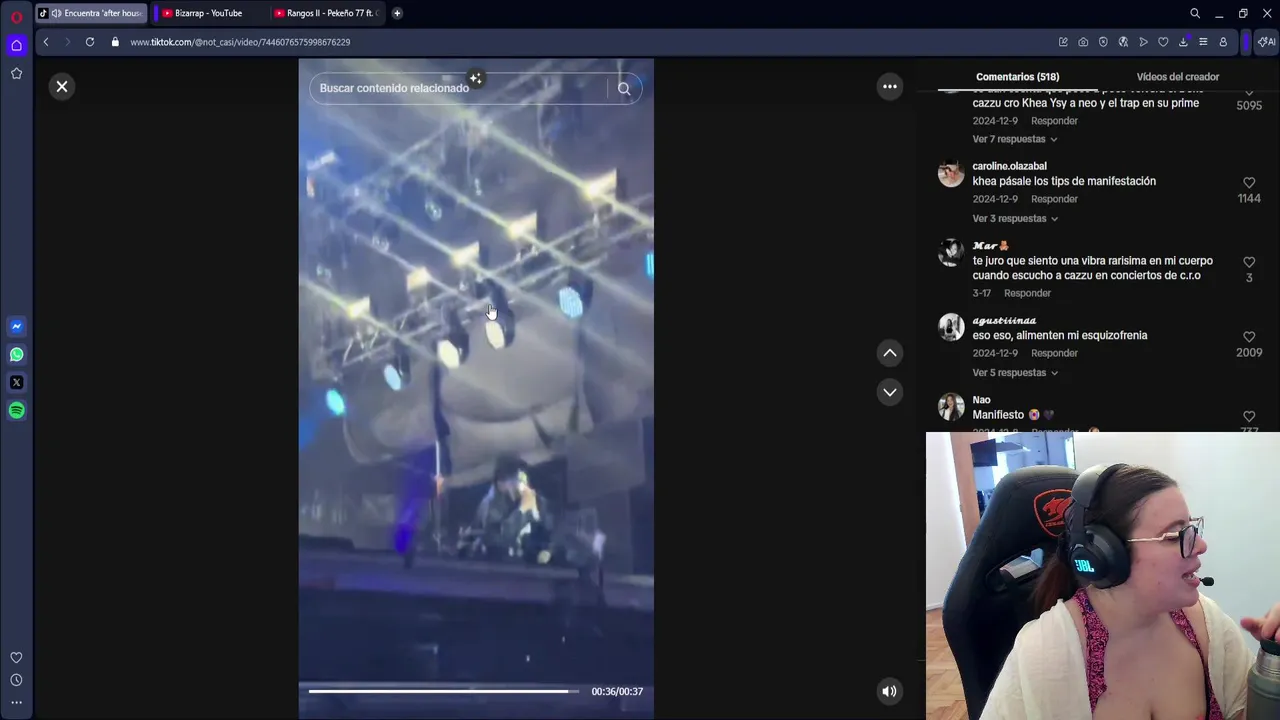Add page to bookmarks with toolbar heart
Screen dimensions: 1280x720
pyautogui.click(x=1163, y=42)
